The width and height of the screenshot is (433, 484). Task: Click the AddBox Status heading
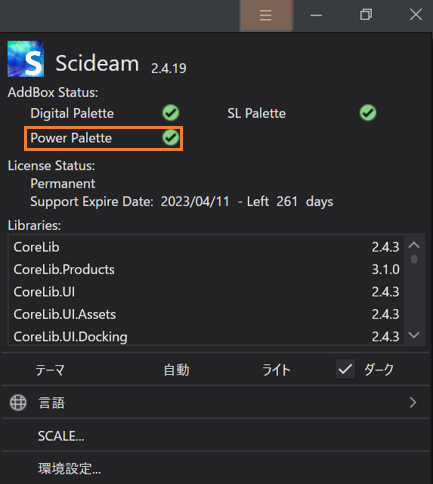[x=53, y=92]
